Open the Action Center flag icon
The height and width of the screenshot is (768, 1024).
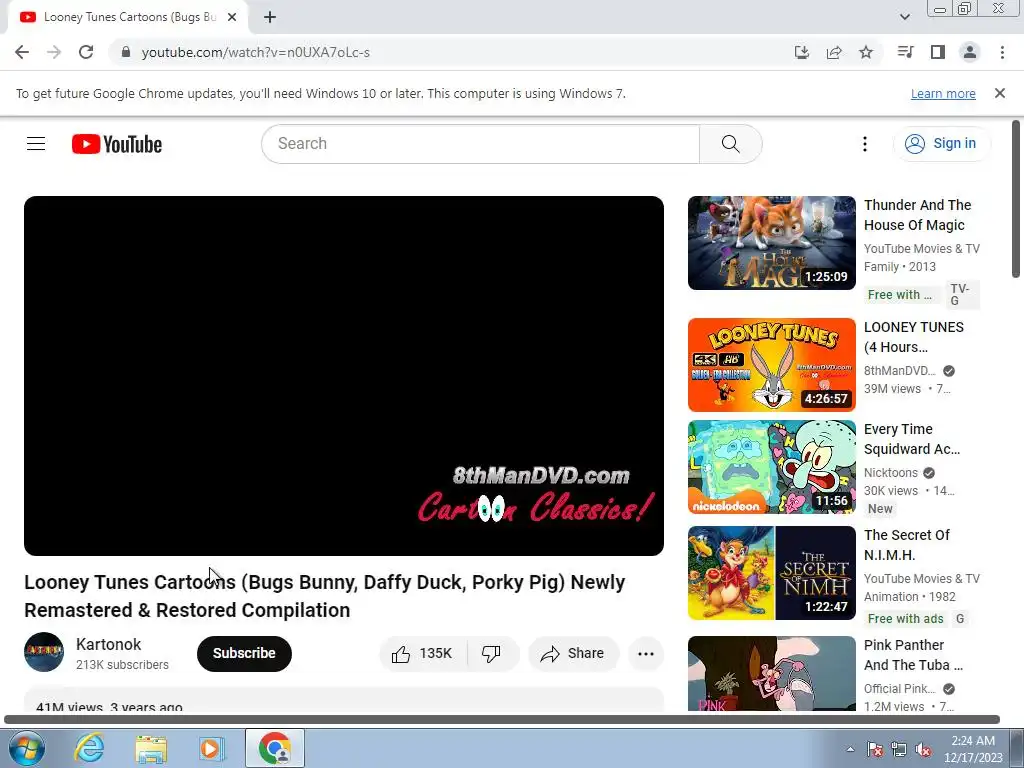(875, 749)
